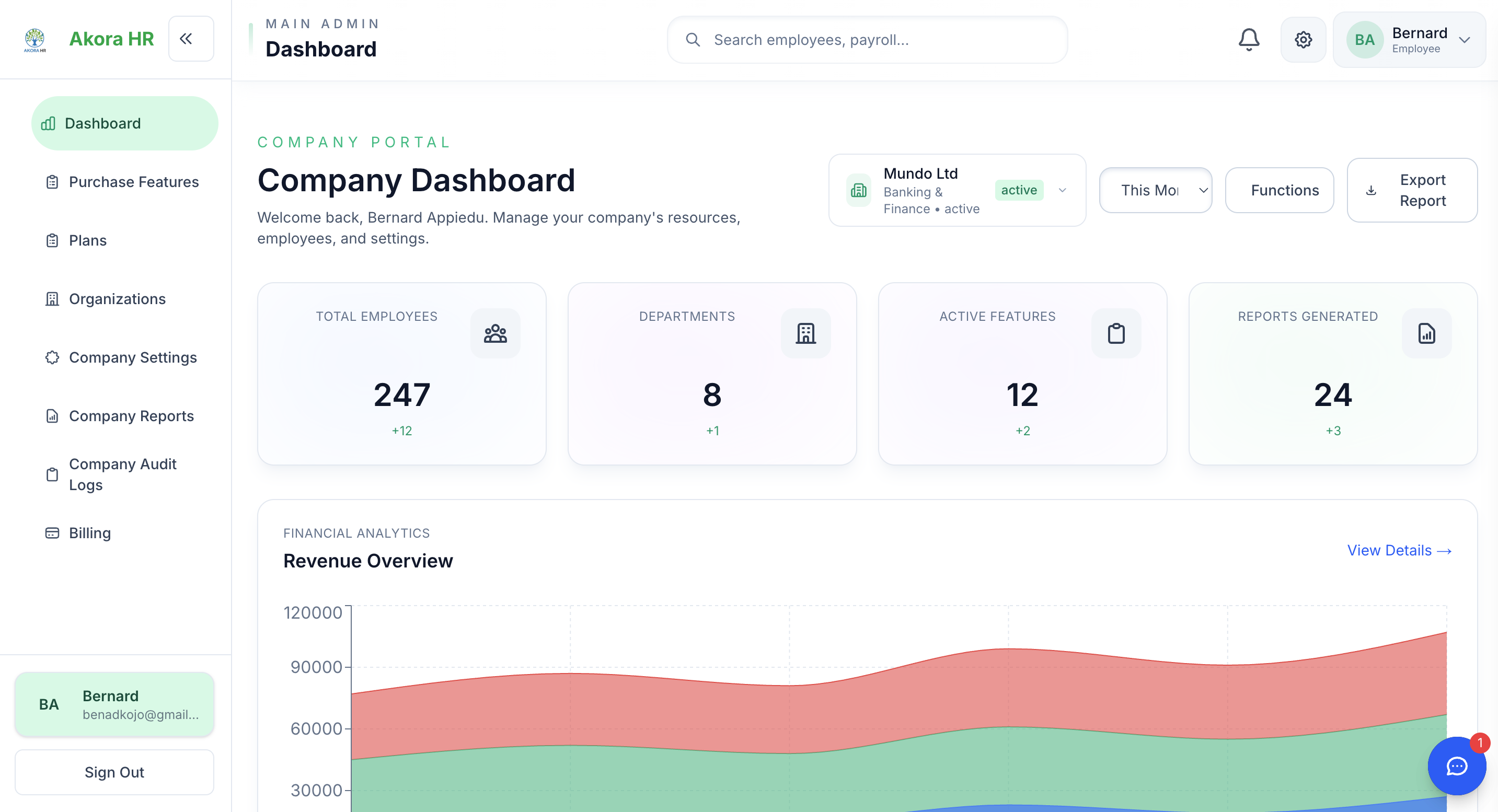Open Company Audit Logs menu item
The height and width of the screenshot is (812, 1498).
122,474
